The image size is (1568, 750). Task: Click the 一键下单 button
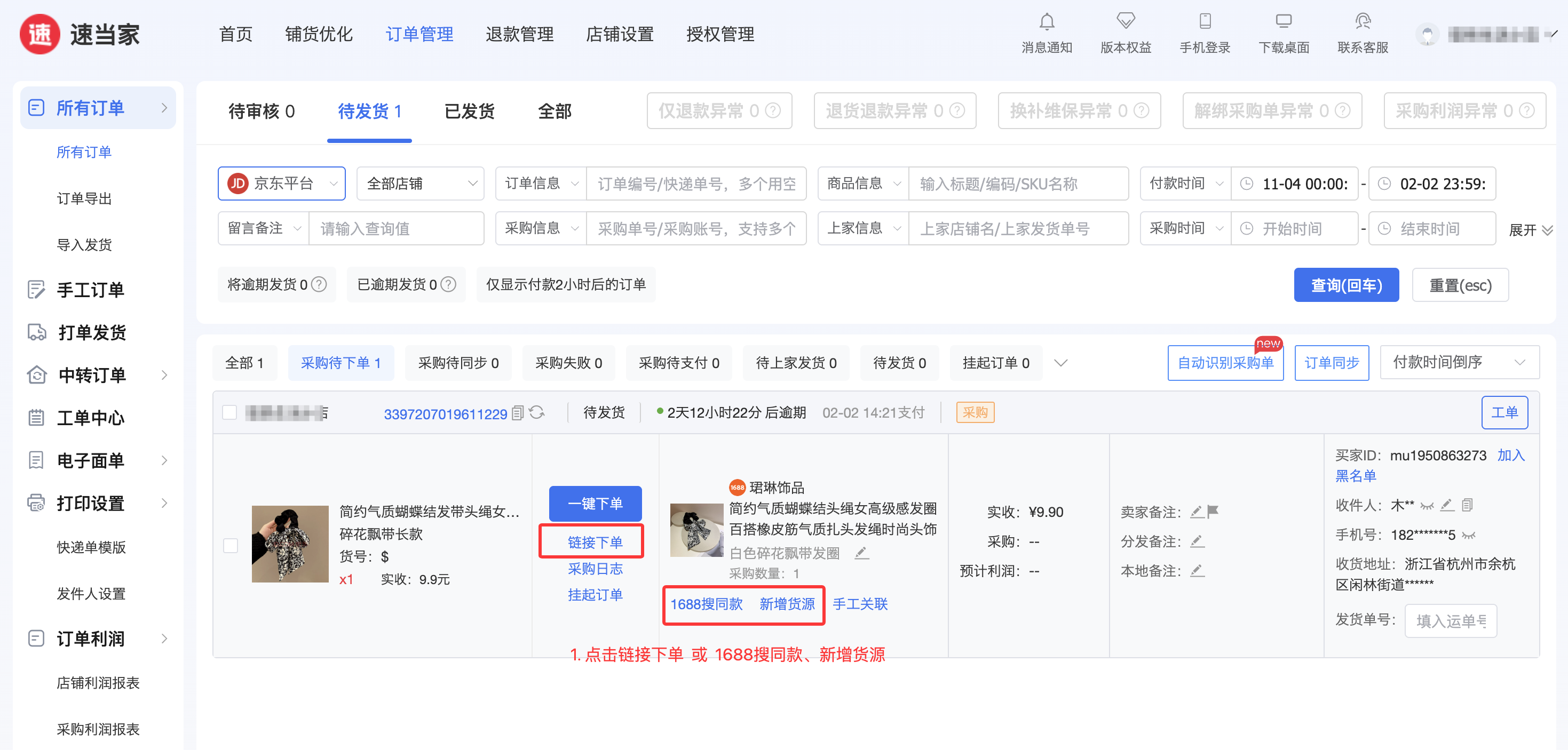[595, 504]
